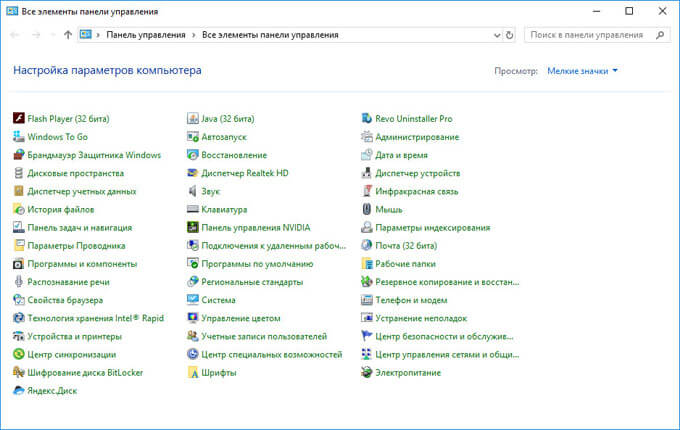
Task: Click the Яндекс.Диск icon
Action: pyautogui.click(x=19, y=391)
